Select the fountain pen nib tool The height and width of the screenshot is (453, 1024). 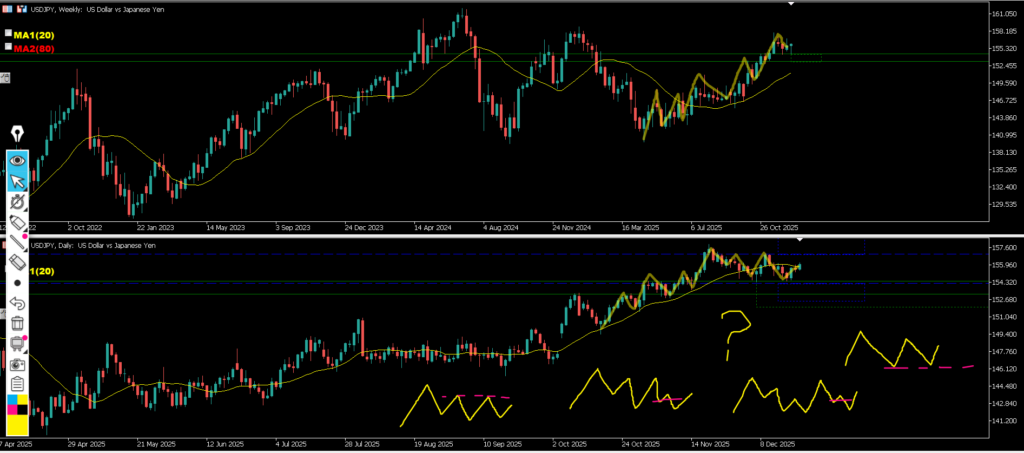pos(17,135)
